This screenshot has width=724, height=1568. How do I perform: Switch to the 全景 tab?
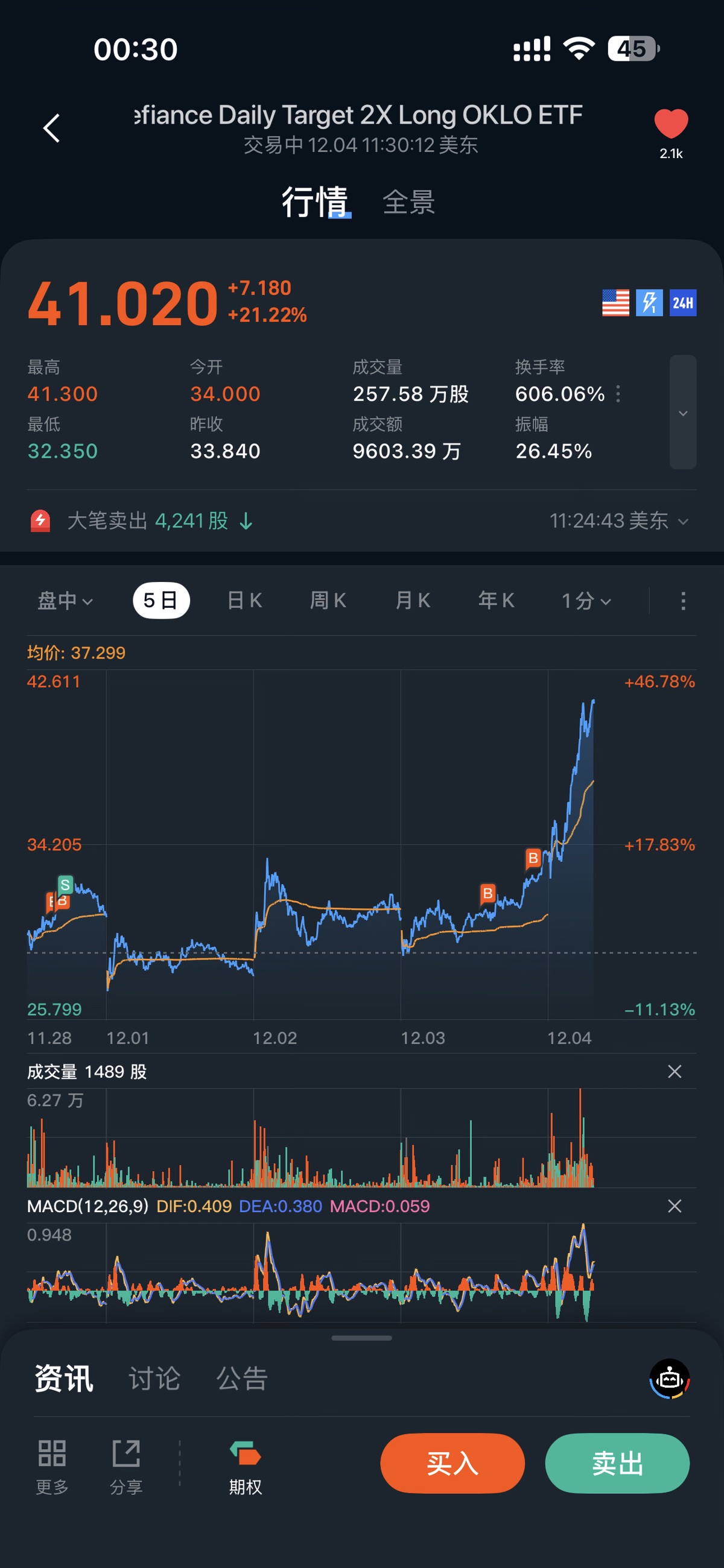[x=408, y=202]
